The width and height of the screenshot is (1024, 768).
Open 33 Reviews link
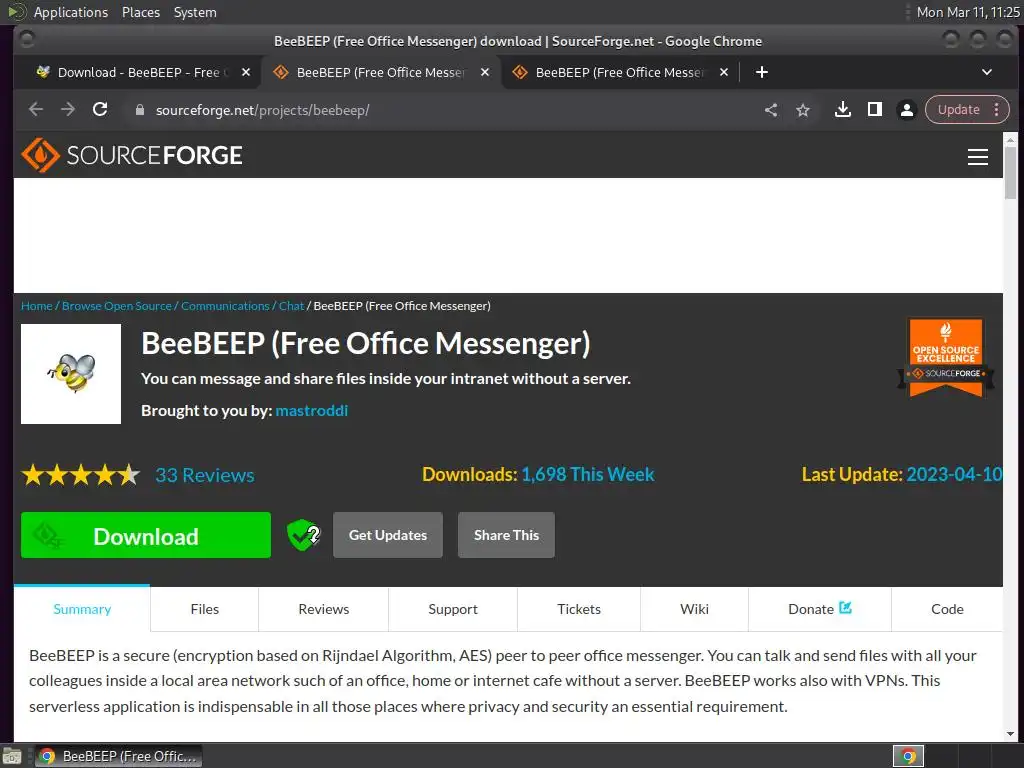204,475
